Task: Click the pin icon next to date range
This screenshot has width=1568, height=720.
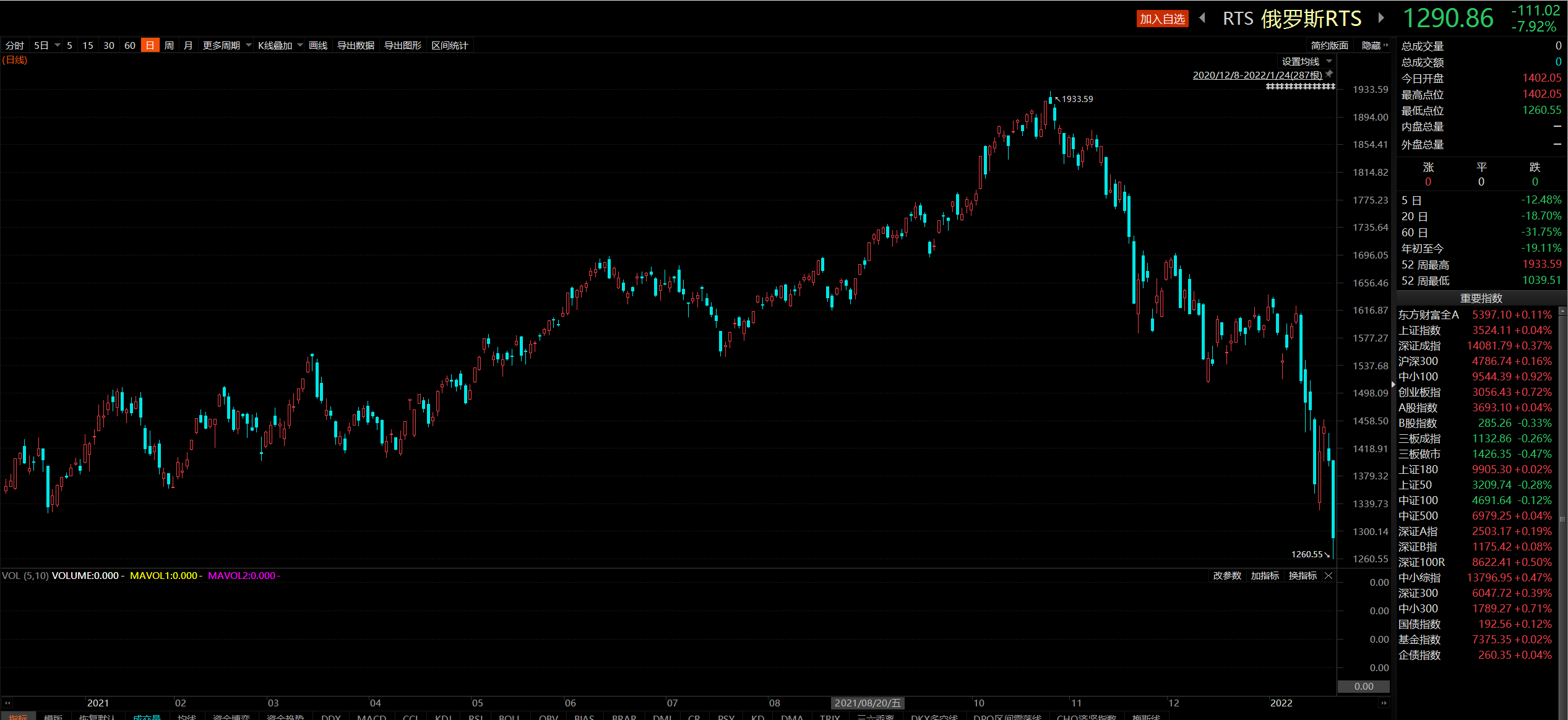Action: click(x=1329, y=74)
